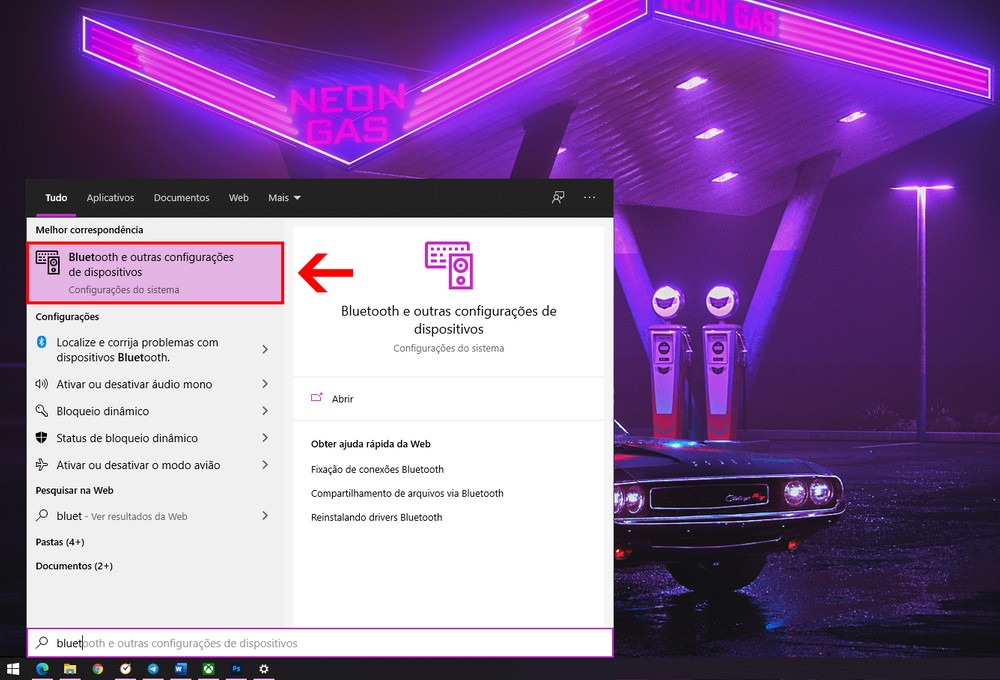Viewport: 1000px width, 680px height.
Task: Expand the 'bluet' web results chevron
Action: 265,516
